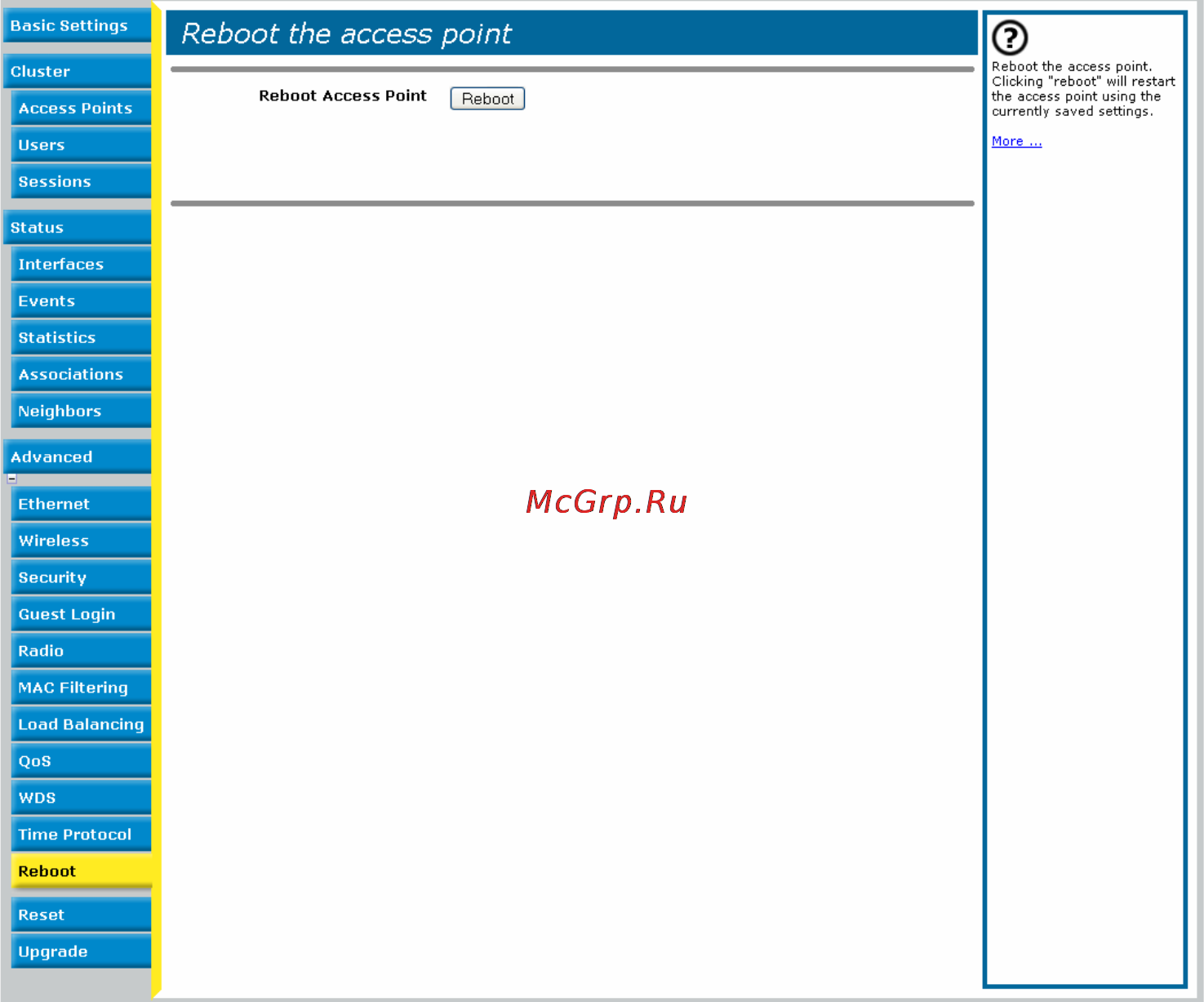Open the Reset page
Image resolution: width=1204 pixels, height=1002 pixels.
(x=81, y=915)
